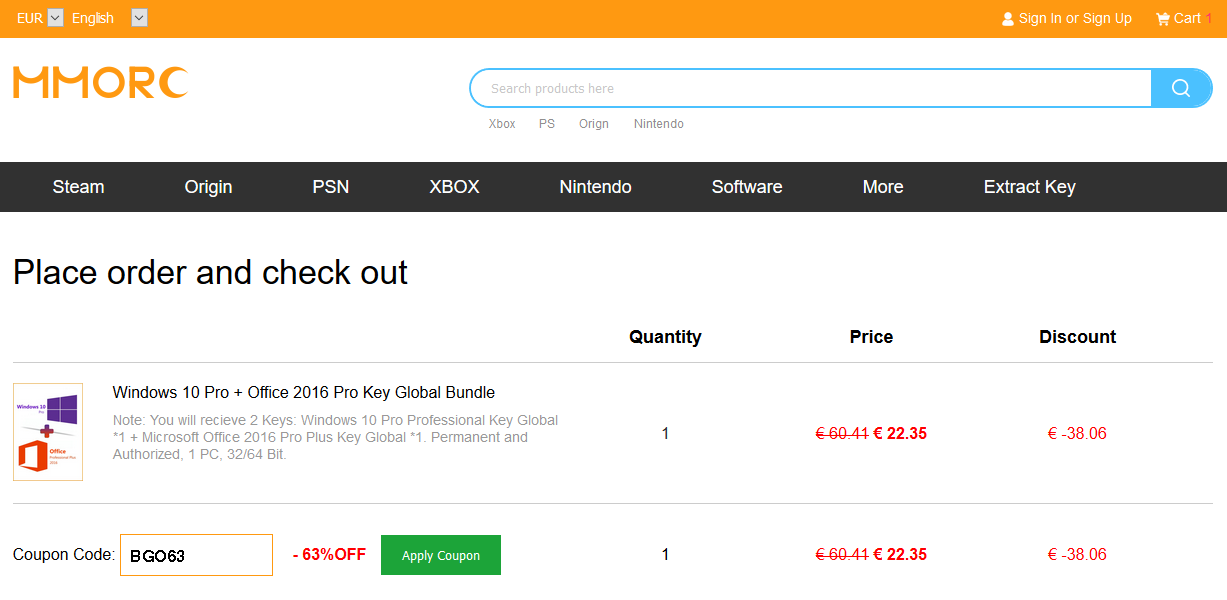The width and height of the screenshot is (1227, 600).
Task: Go to MMORC logo homepage
Action: pos(100,83)
